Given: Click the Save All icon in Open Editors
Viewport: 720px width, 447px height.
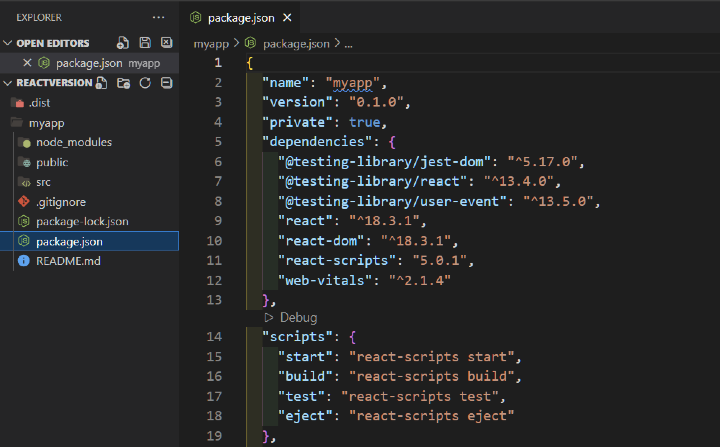Looking at the screenshot, I should coord(145,43).
